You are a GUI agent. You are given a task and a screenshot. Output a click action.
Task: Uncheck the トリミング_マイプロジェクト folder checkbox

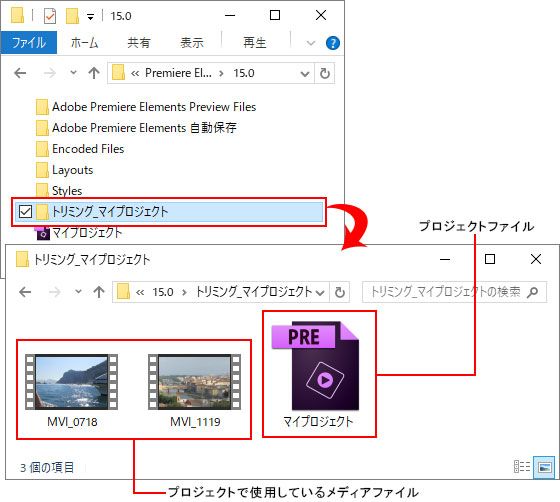click(25, 212)
